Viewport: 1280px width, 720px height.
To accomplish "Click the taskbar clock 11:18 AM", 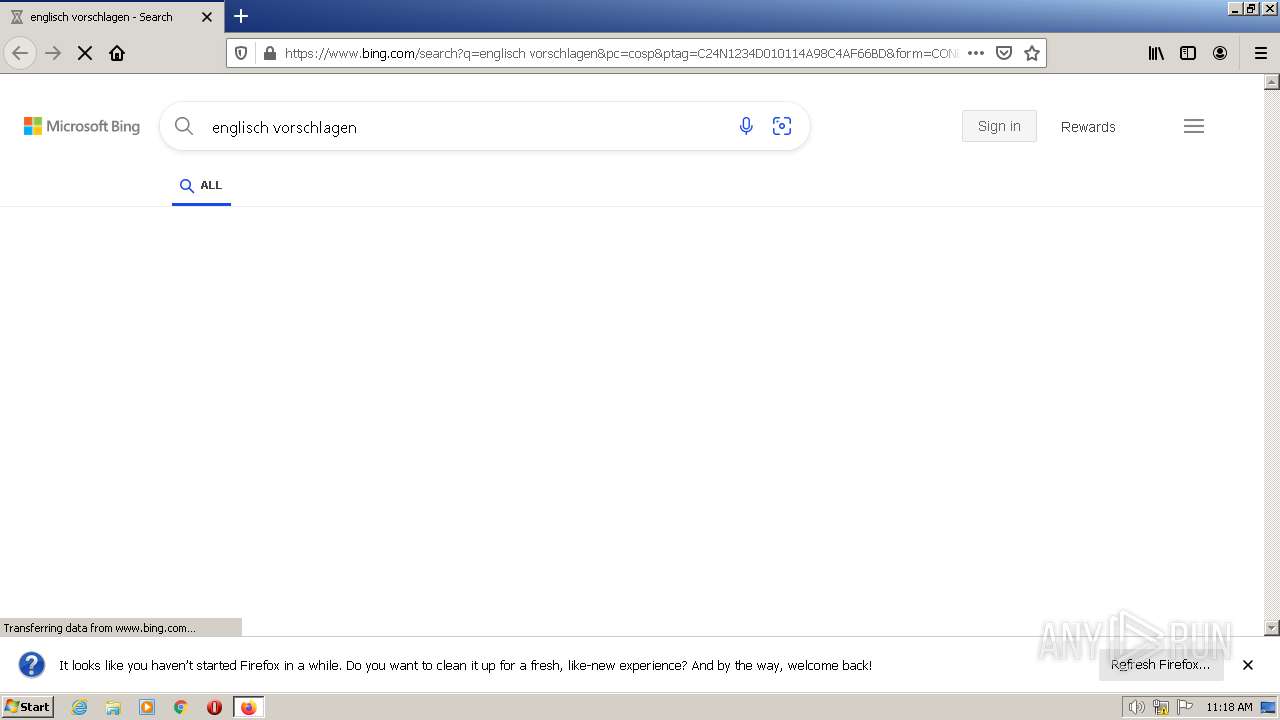I will 1229,707.
